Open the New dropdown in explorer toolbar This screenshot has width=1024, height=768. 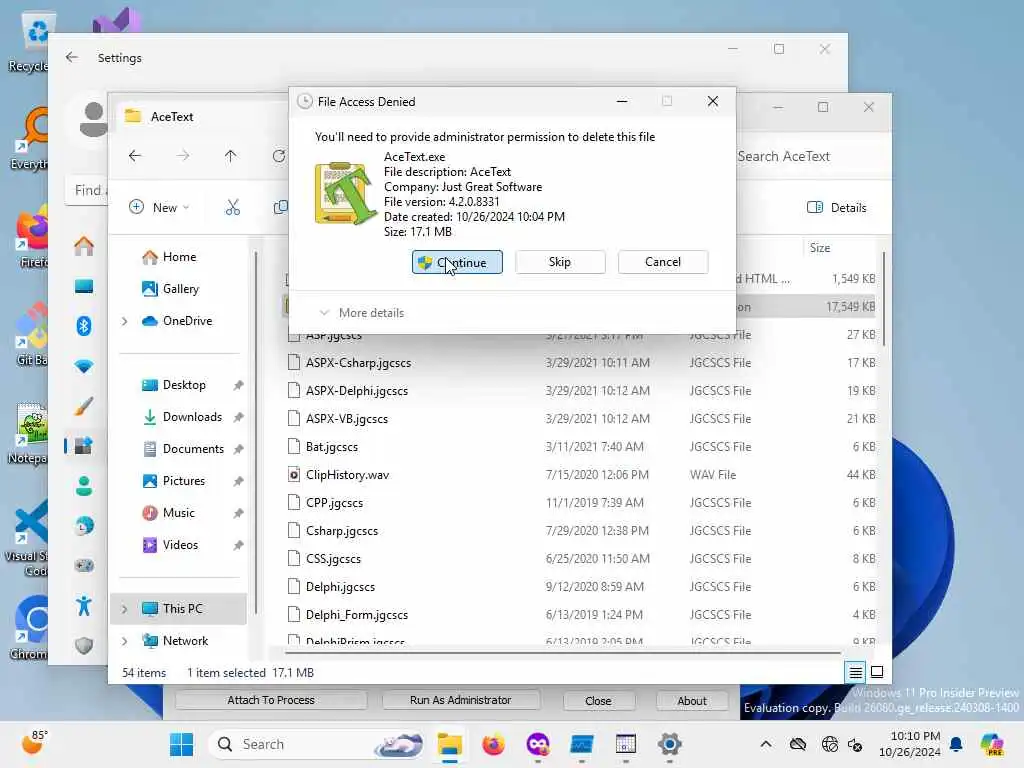tap(159, 207)
